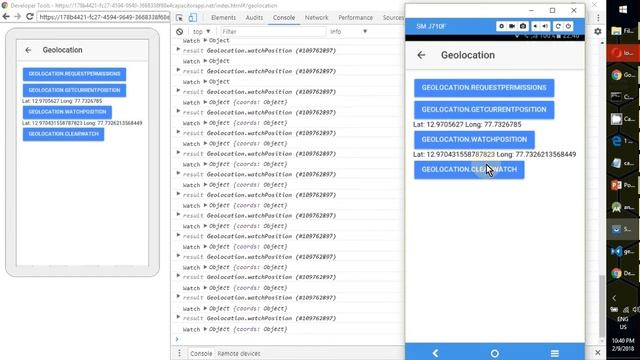Image resolution: width=640 pixels, height=360 pixels.
Task: Open the Remote devices drawer tab
Action: click(x=239, y=353)
